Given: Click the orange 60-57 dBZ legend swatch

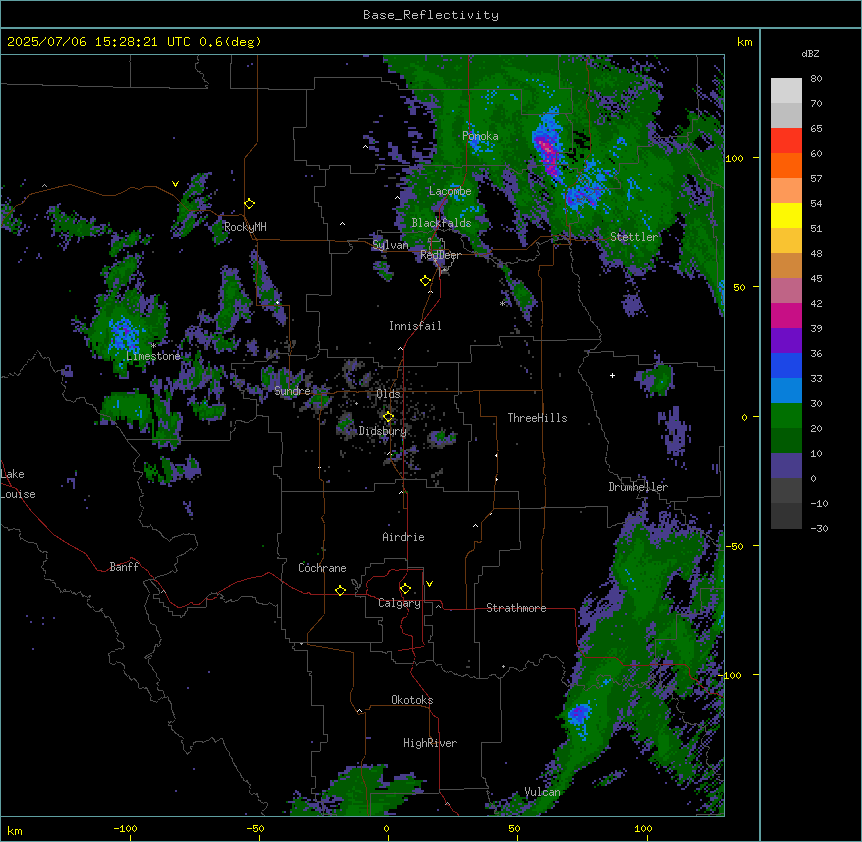Looking at the screenshot, I should [x=786, y=165].
